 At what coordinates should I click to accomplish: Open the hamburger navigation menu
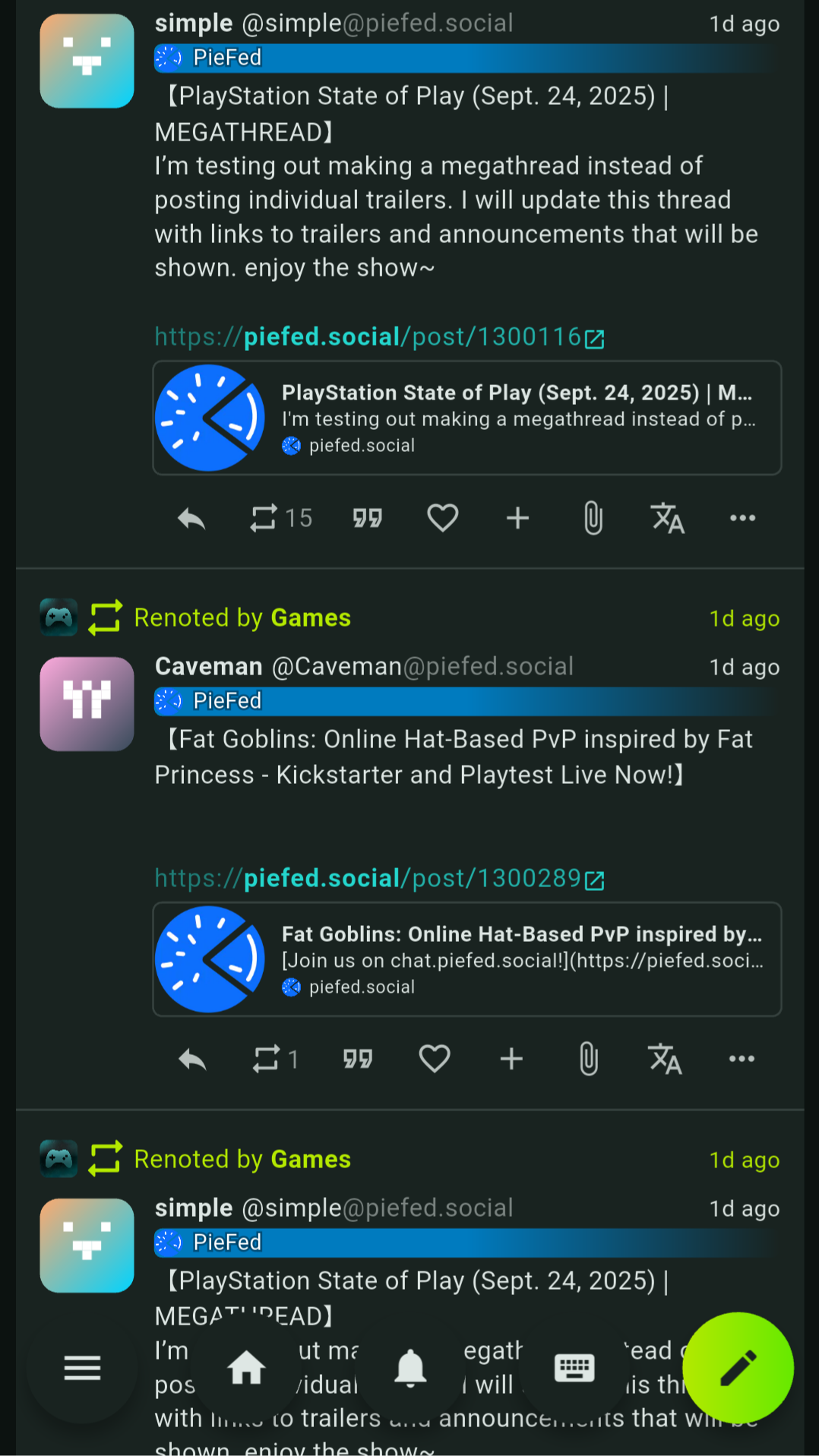click(82, 1368)
